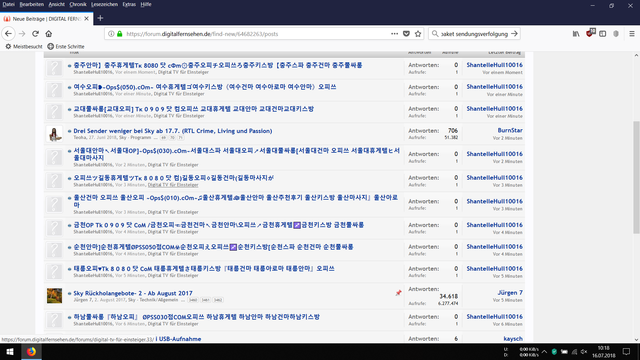The width and height of the screenshot is (640, 360).
Task: Click the Jürgen 7 avatar thumbnail
Action: click(54, 296)
